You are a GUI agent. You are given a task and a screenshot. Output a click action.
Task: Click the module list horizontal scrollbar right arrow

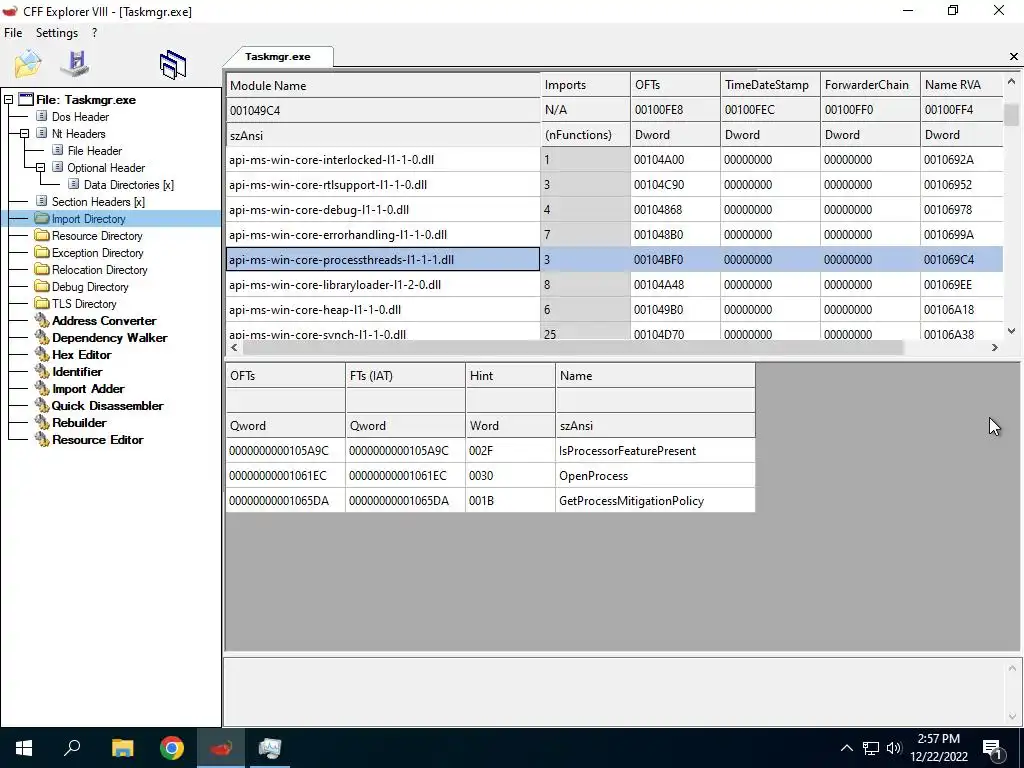pyautogui.click(x=995, y=347)
